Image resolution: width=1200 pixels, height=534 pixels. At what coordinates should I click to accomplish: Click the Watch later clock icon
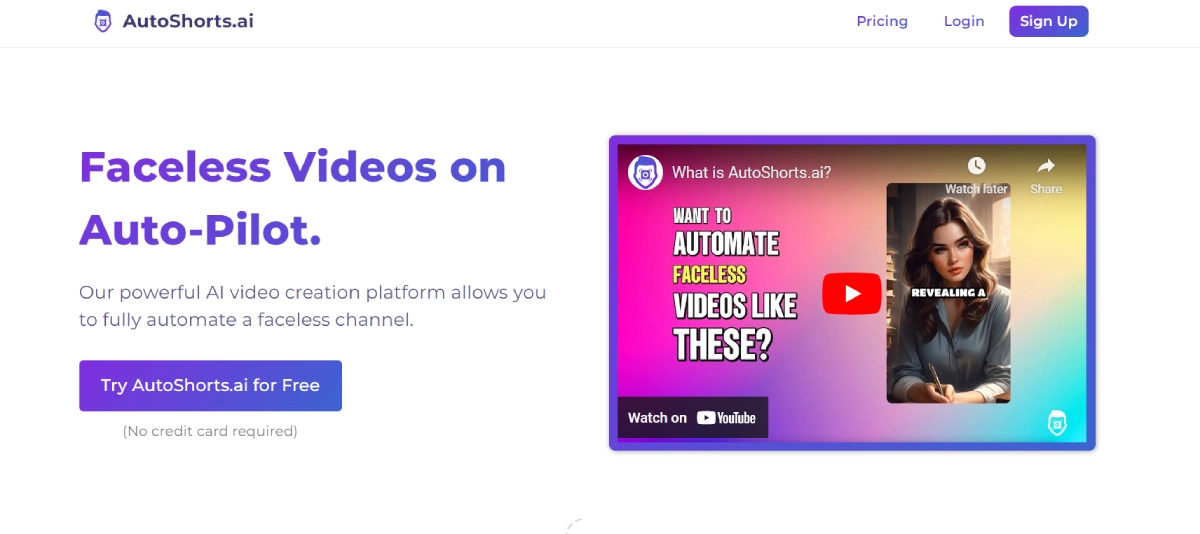point(976,166)
